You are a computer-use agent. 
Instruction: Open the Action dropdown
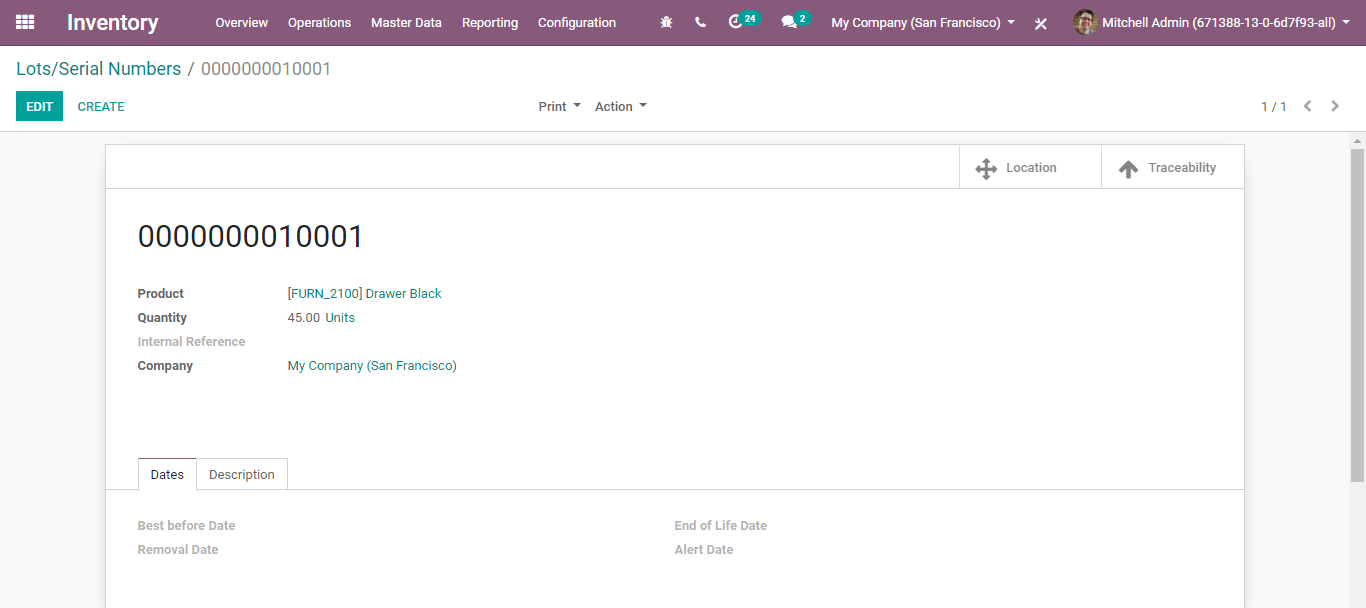(620, 106)
